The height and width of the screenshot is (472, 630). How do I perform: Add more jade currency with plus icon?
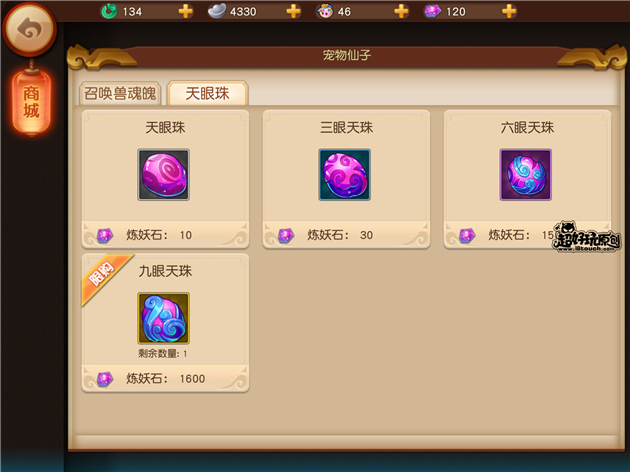(x=186, y=11)
